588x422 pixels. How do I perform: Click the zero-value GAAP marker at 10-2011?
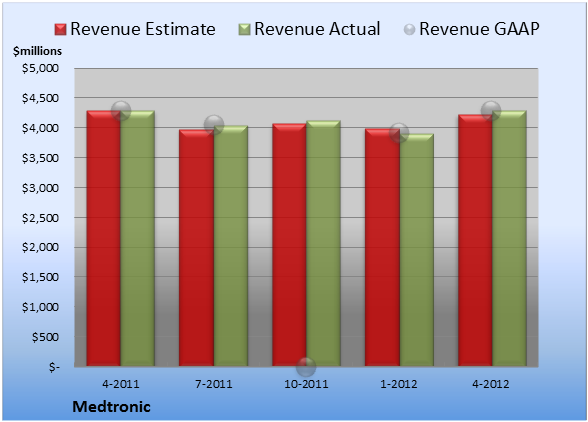point(306,366)
